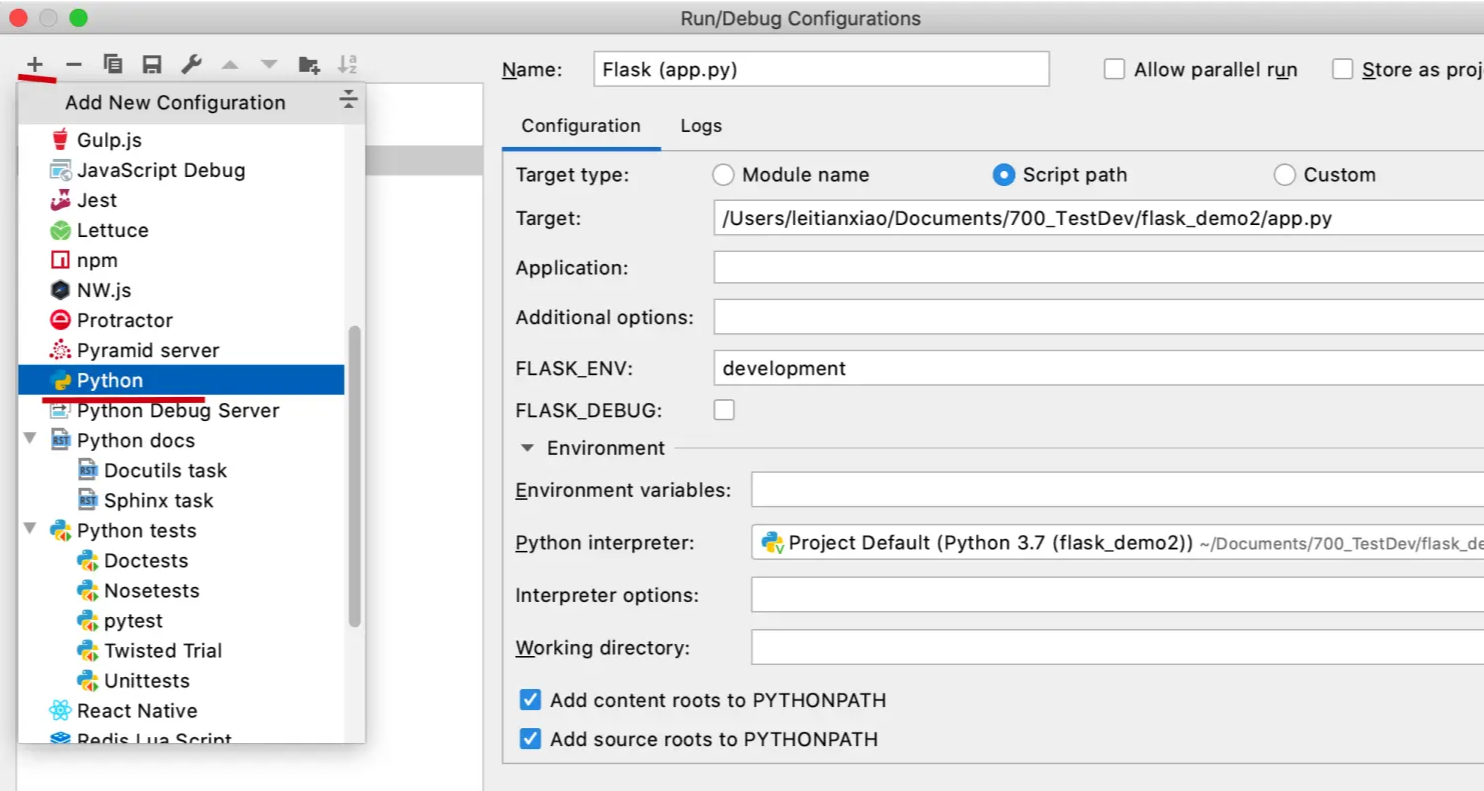Choose Pyramid server configuration type
The height and width of the screenshot is (791, 1484).
pos(181,350)
